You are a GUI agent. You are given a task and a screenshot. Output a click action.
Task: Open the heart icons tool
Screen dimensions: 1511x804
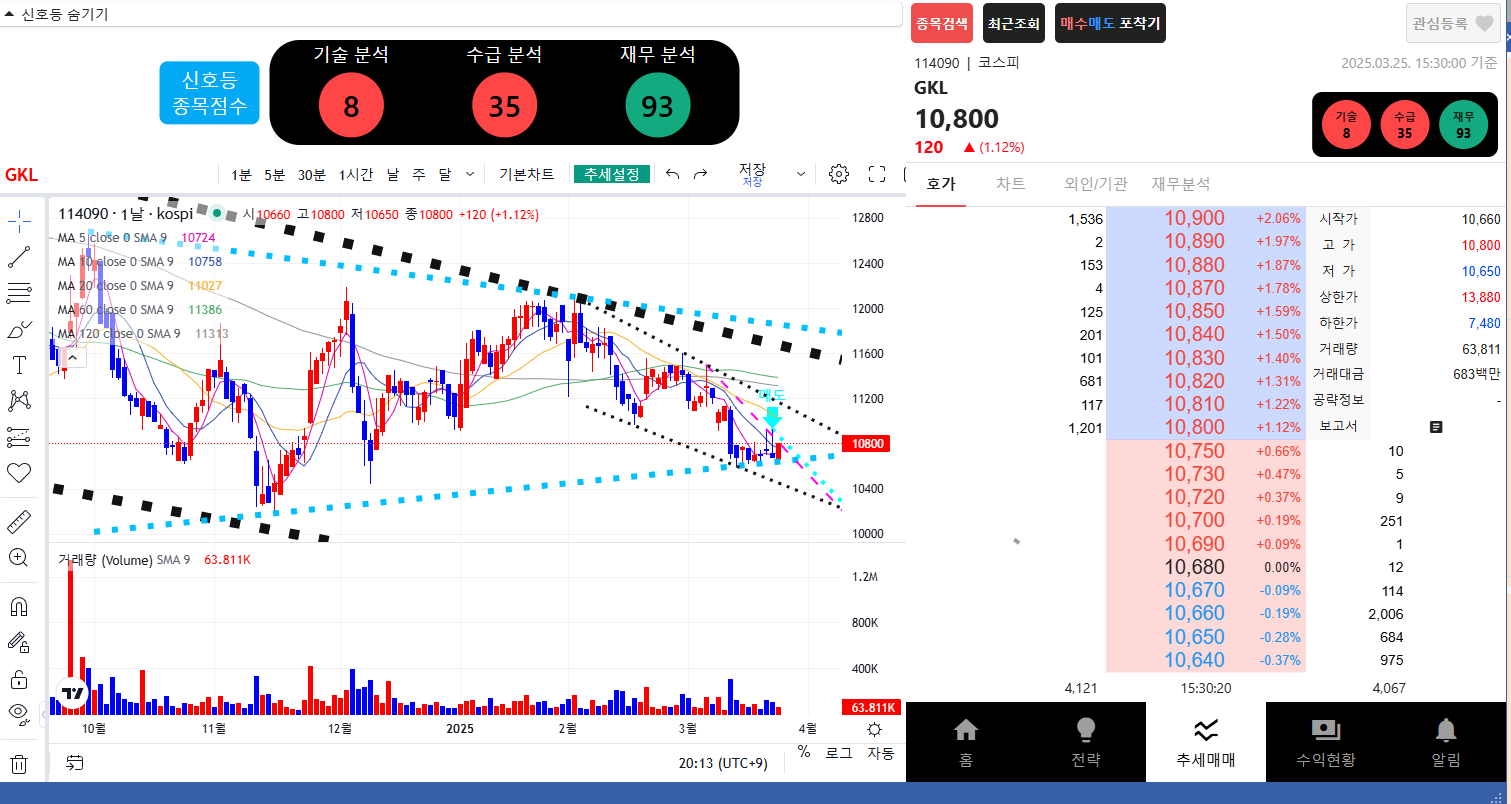[19, 472]
